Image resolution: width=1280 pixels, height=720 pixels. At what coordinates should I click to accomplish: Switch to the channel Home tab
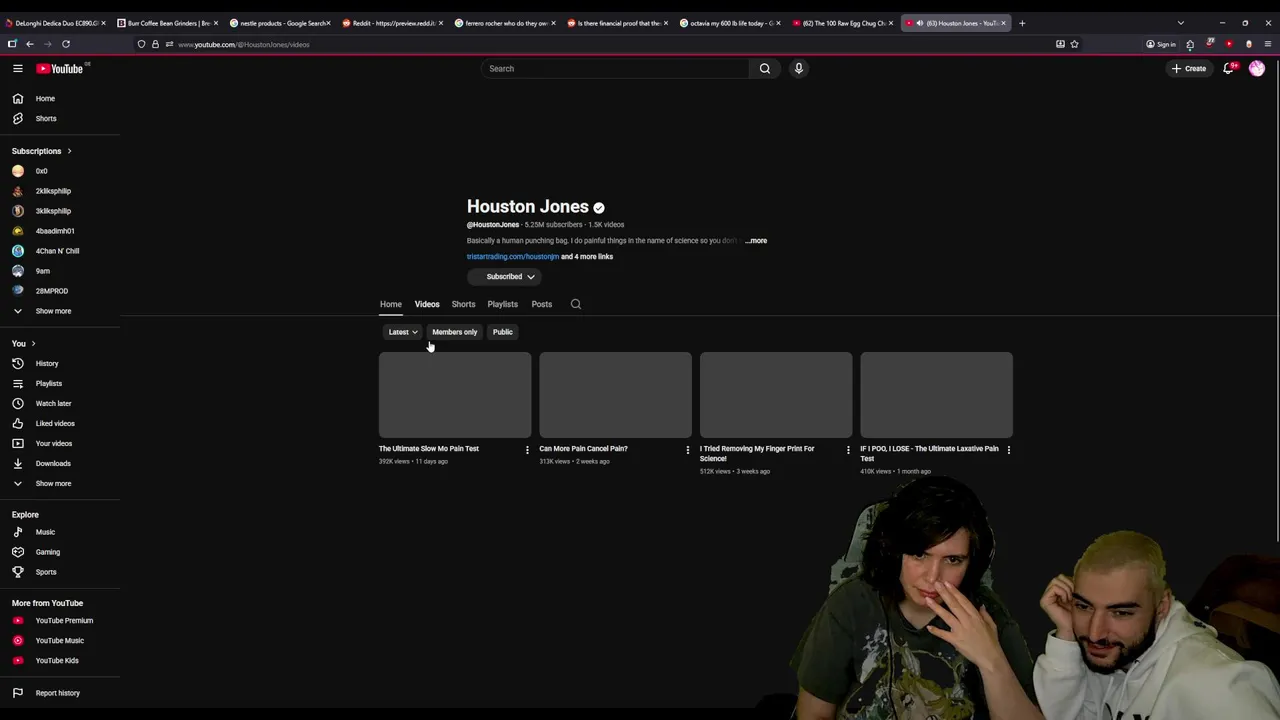pyautogui.click(x=390, y=304)
